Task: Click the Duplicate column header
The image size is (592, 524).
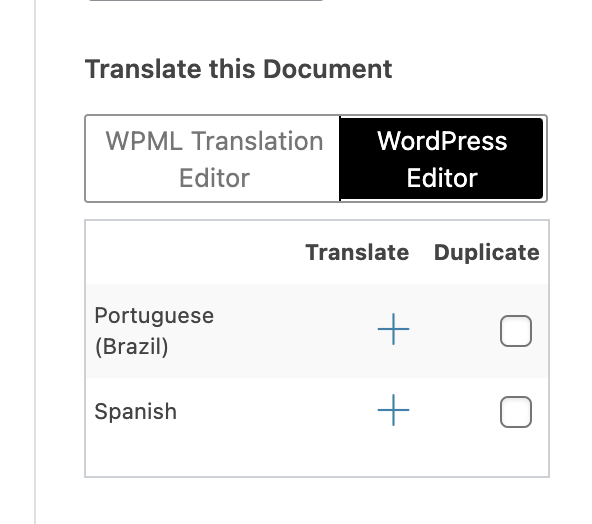Action: [486, 252]
